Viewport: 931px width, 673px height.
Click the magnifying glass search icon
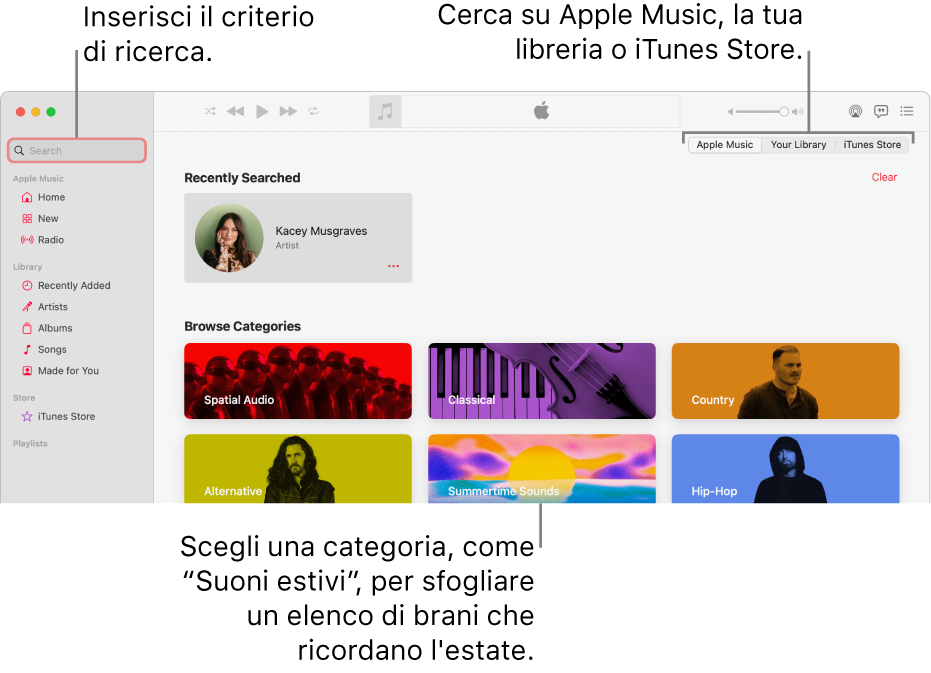pyautogui.click(x=19, y=150)
